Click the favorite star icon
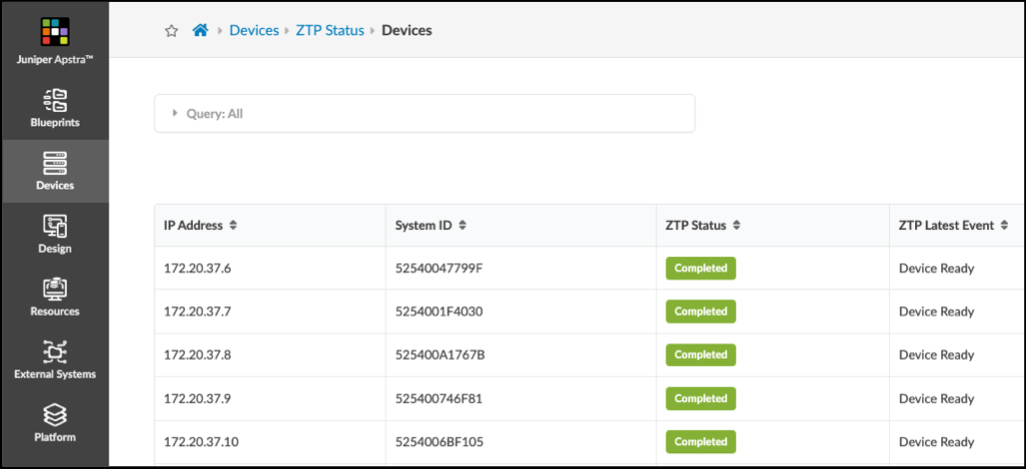This screenshot has height=469, width=1026. [171, 31]
